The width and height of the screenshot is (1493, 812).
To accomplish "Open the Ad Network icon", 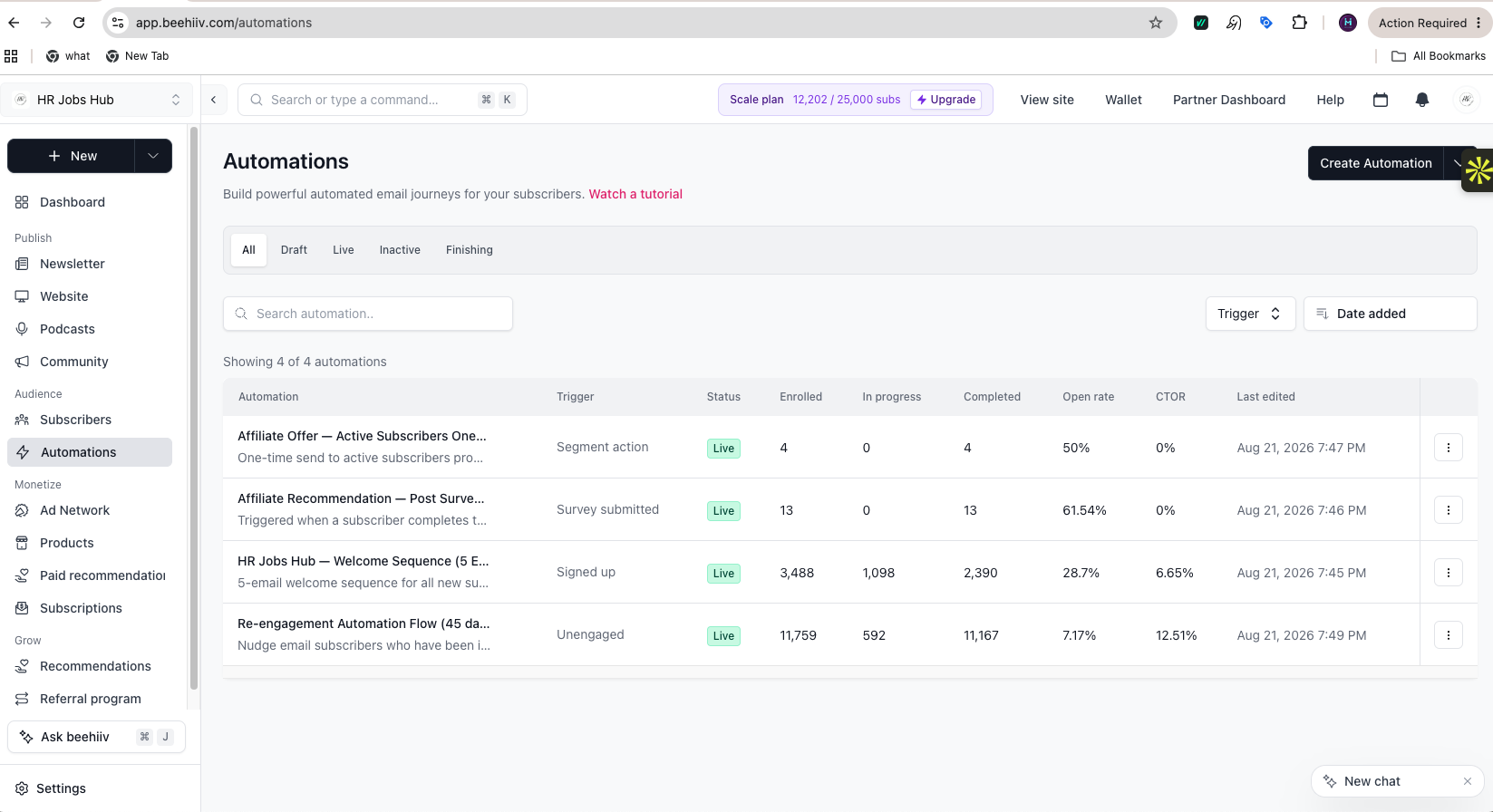I will 22,510.
